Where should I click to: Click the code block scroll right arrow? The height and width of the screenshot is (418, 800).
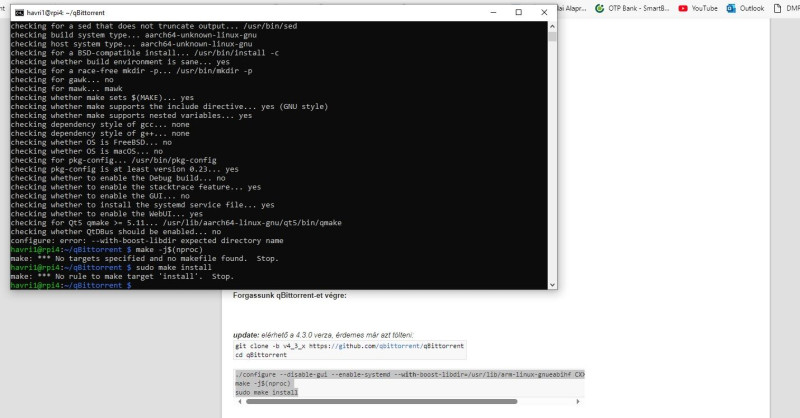578,402
